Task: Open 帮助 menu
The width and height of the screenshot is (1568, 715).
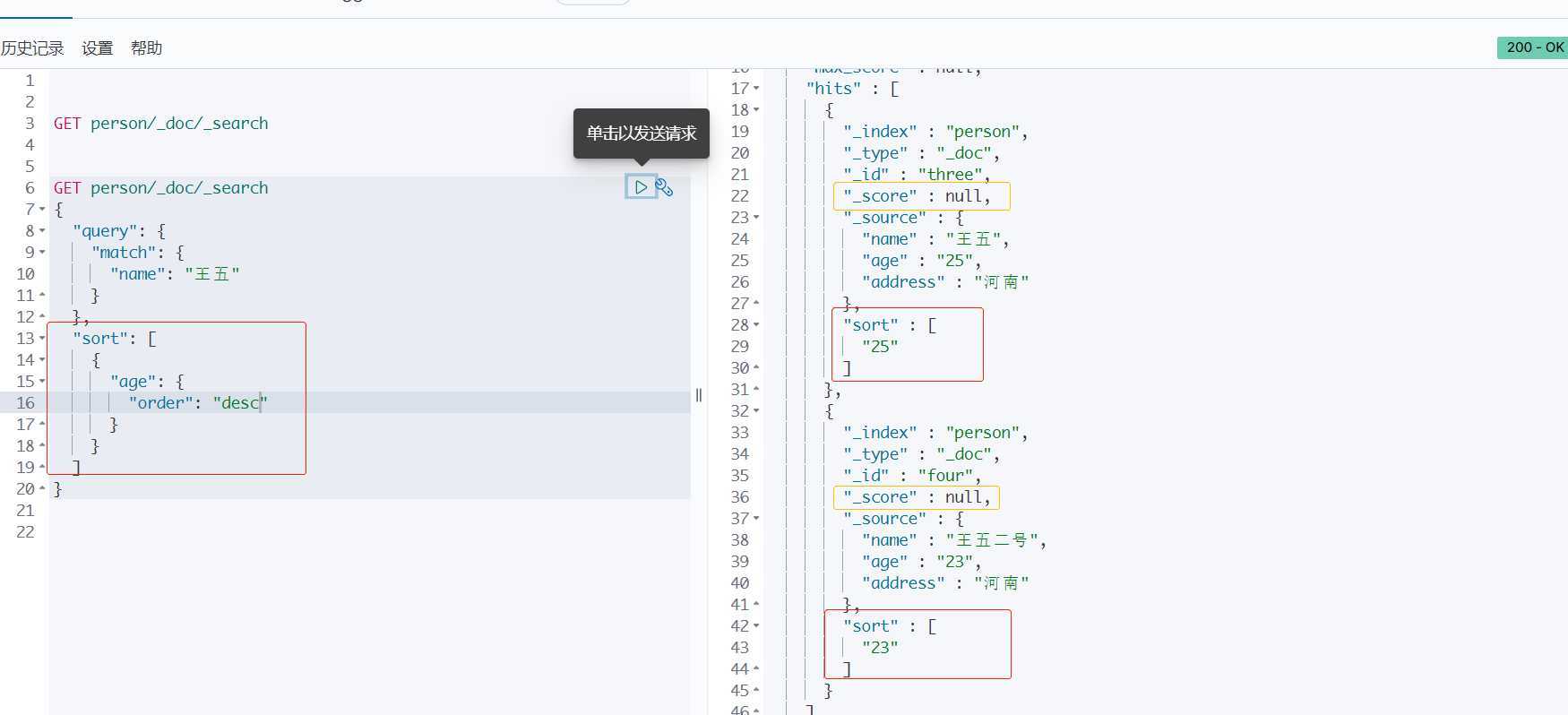Action: point(147,48)
